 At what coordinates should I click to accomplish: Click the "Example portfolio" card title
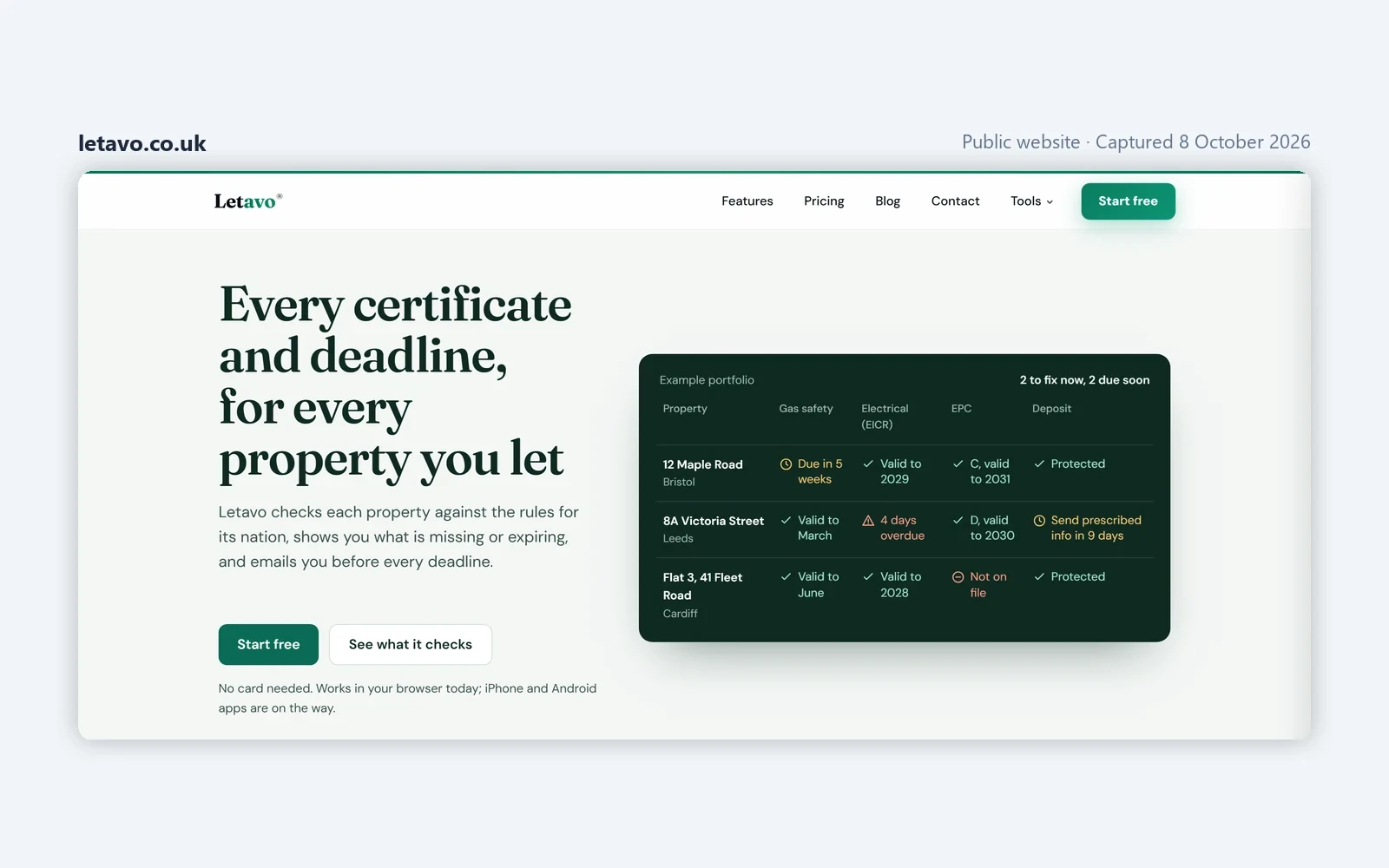[707, 380]
